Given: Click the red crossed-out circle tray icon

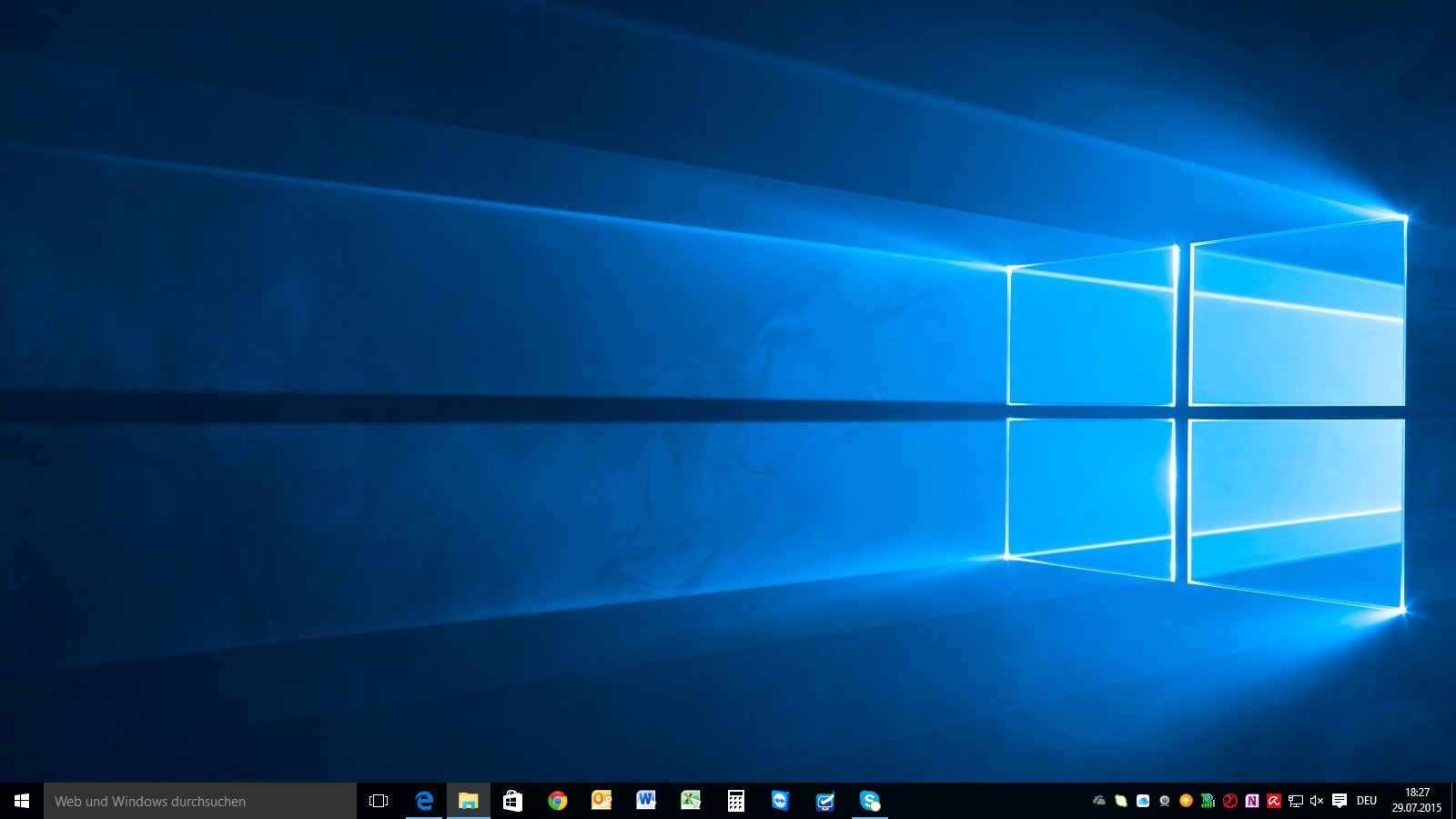Looking at the screenshot, I should 1230,801.
